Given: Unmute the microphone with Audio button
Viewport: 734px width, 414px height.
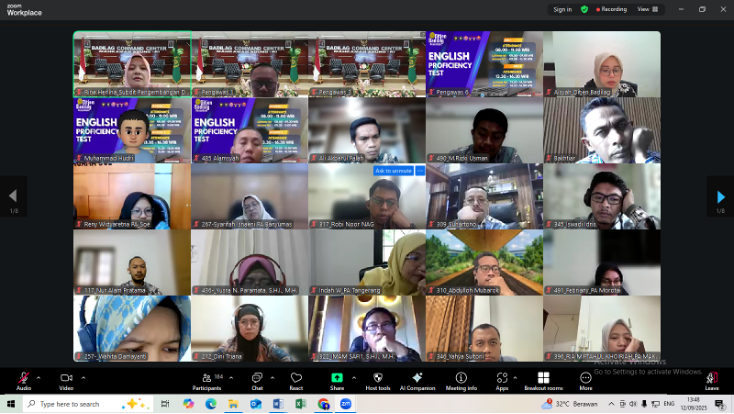Looking at the screenshot, I should coord(23,380).
